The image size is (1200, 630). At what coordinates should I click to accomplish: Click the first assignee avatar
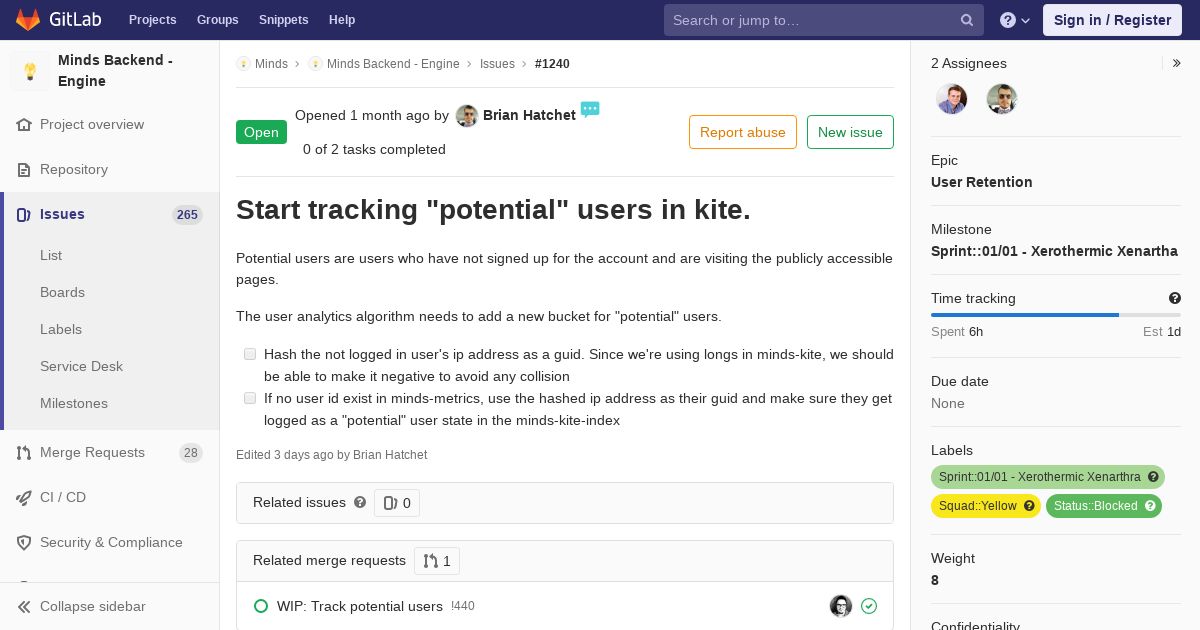(x=951, y=99)
